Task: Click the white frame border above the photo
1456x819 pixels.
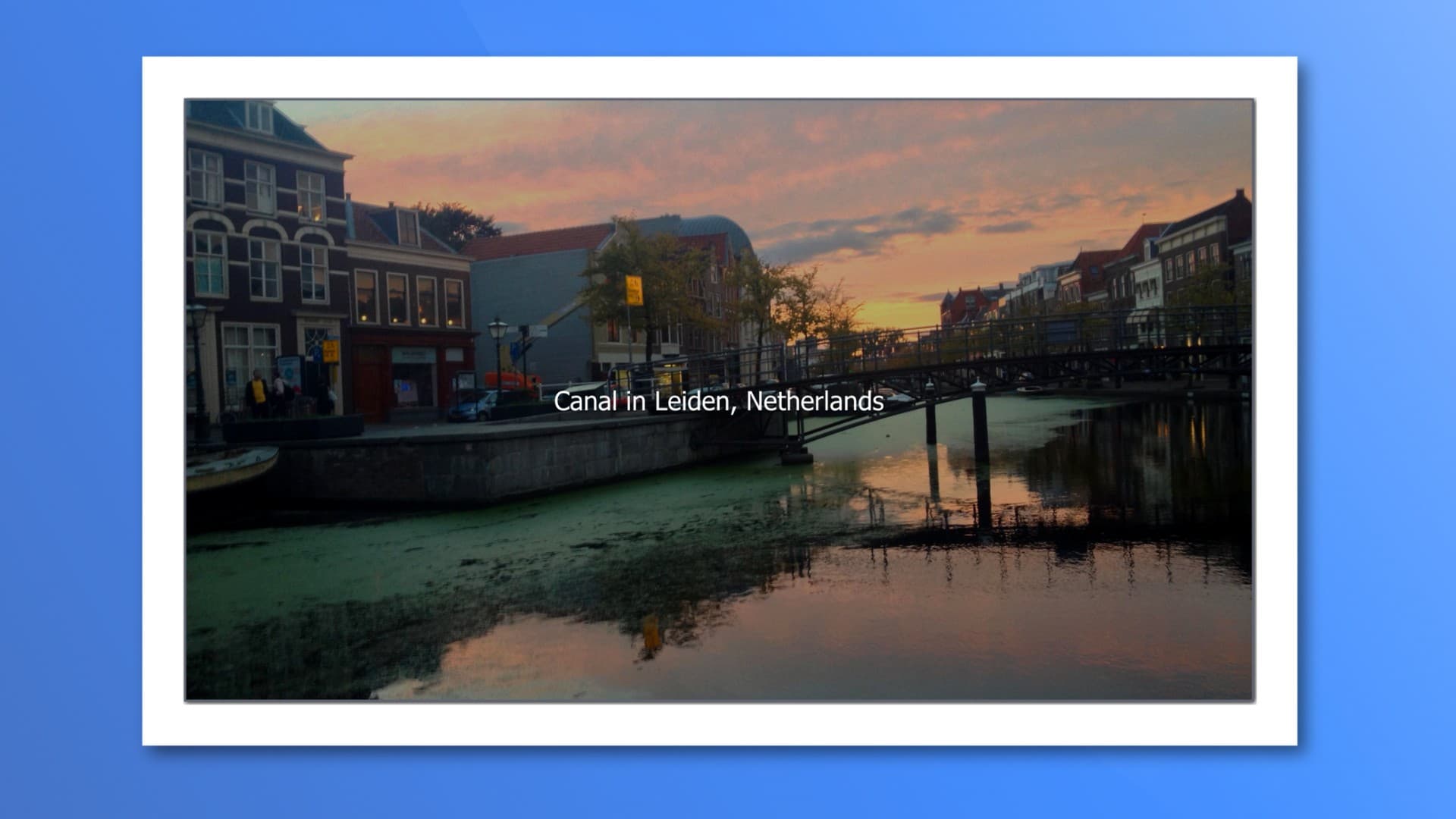Action: 719,77
